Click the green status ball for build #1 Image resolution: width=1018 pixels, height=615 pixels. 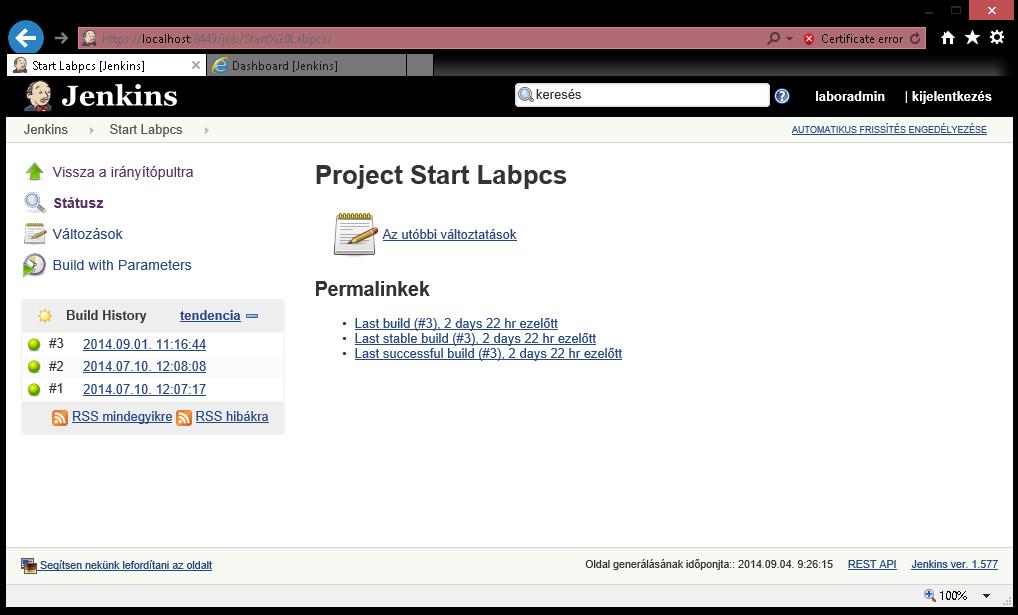(x=34, y=390)
